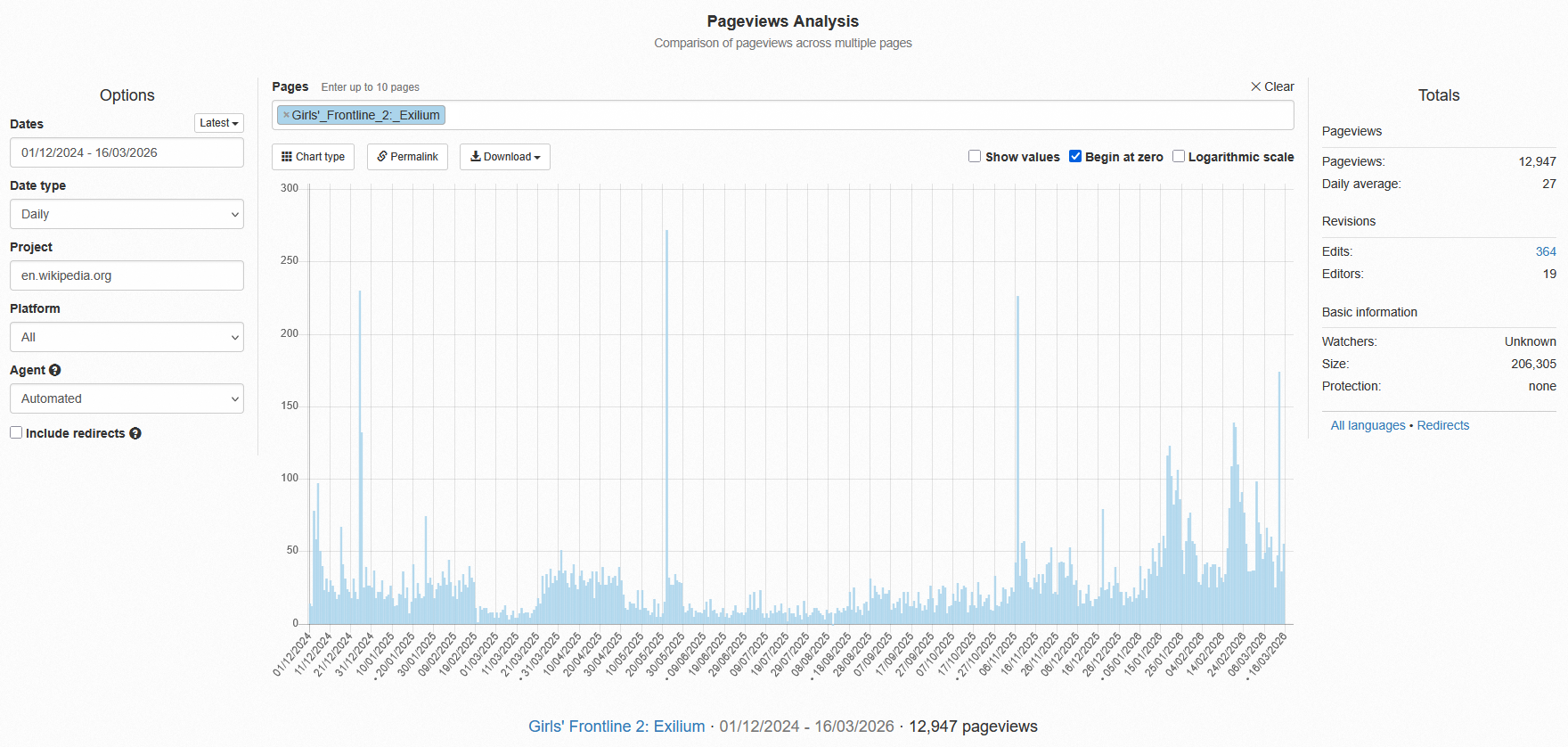Screen dimensions: 1568x747
Task: Click the Watchers value Unknown
Action: (1531, 341)
